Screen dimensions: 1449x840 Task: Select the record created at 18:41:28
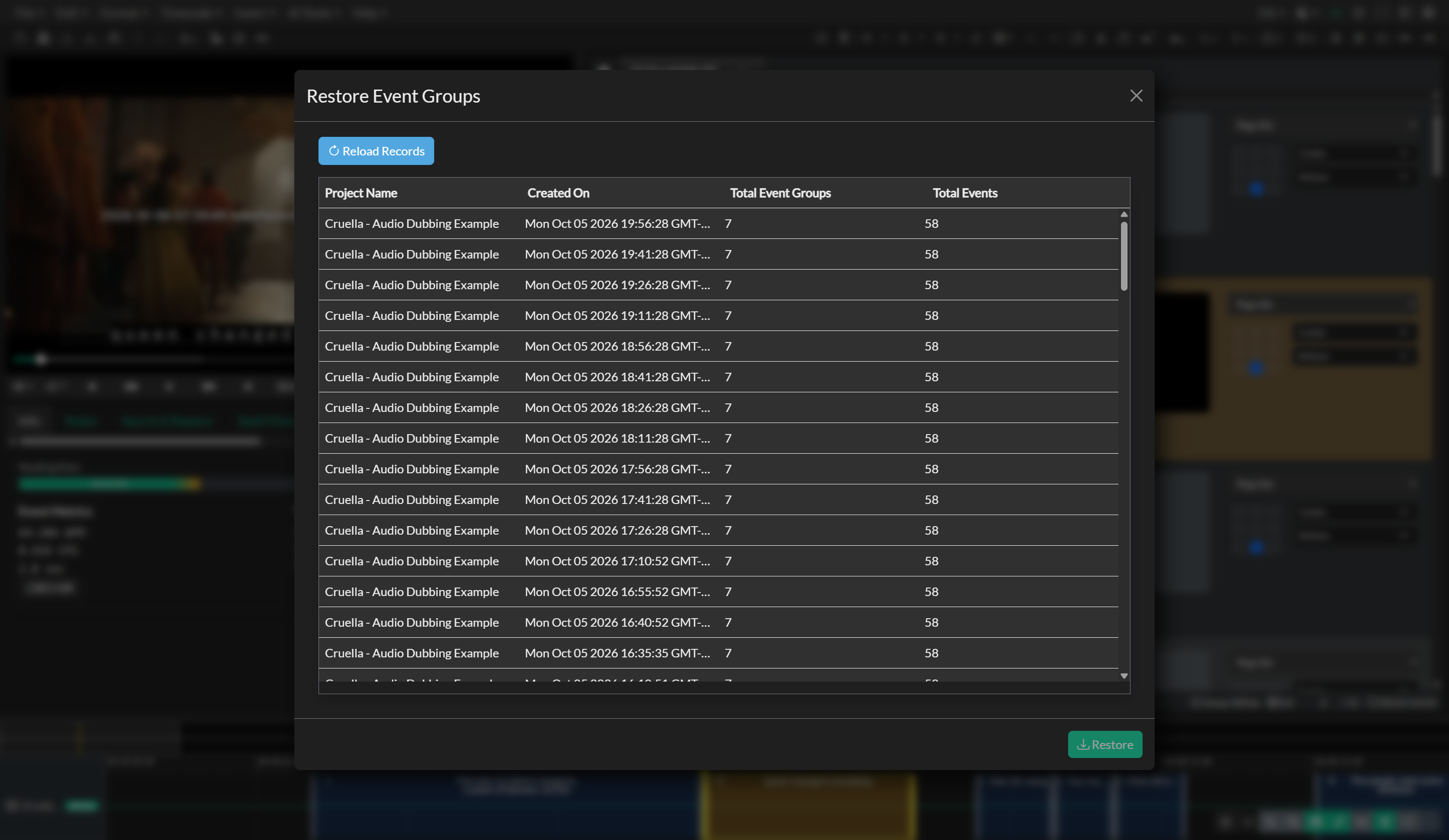click(719, 377)
